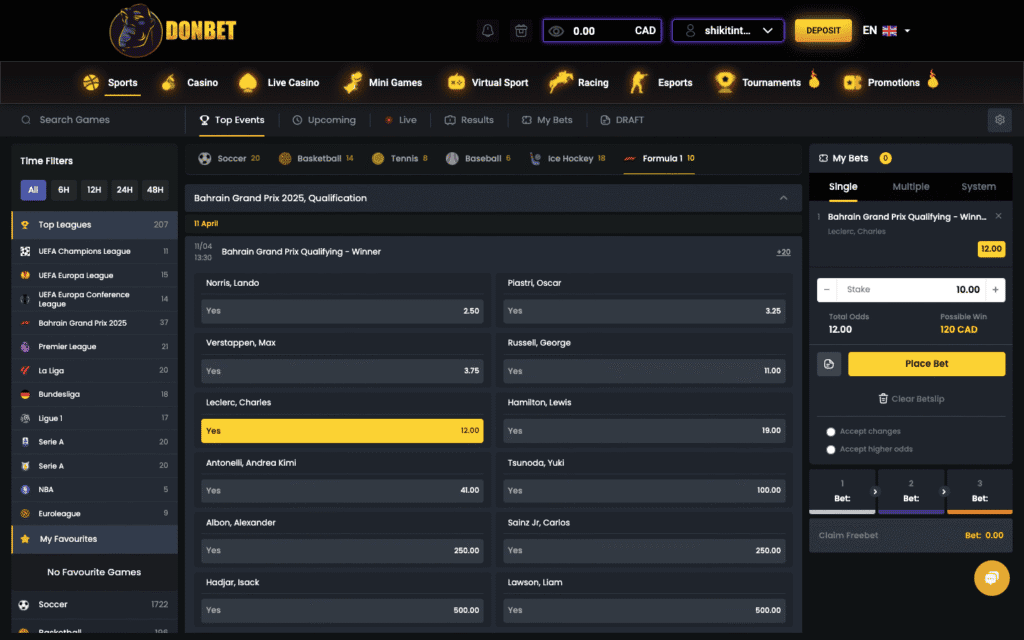The width and height of the screenshot is (1024, 640).
Task: Select the 48H time filter
Action: click(155, 190)
